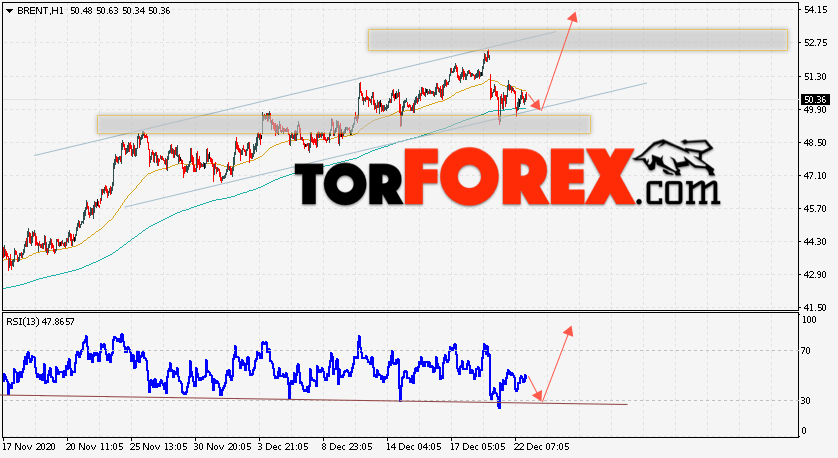Image resolution: width=838 pixels, height=458 pixels.
Task: Select price axis label 47.10
Action: coord(816,176)
